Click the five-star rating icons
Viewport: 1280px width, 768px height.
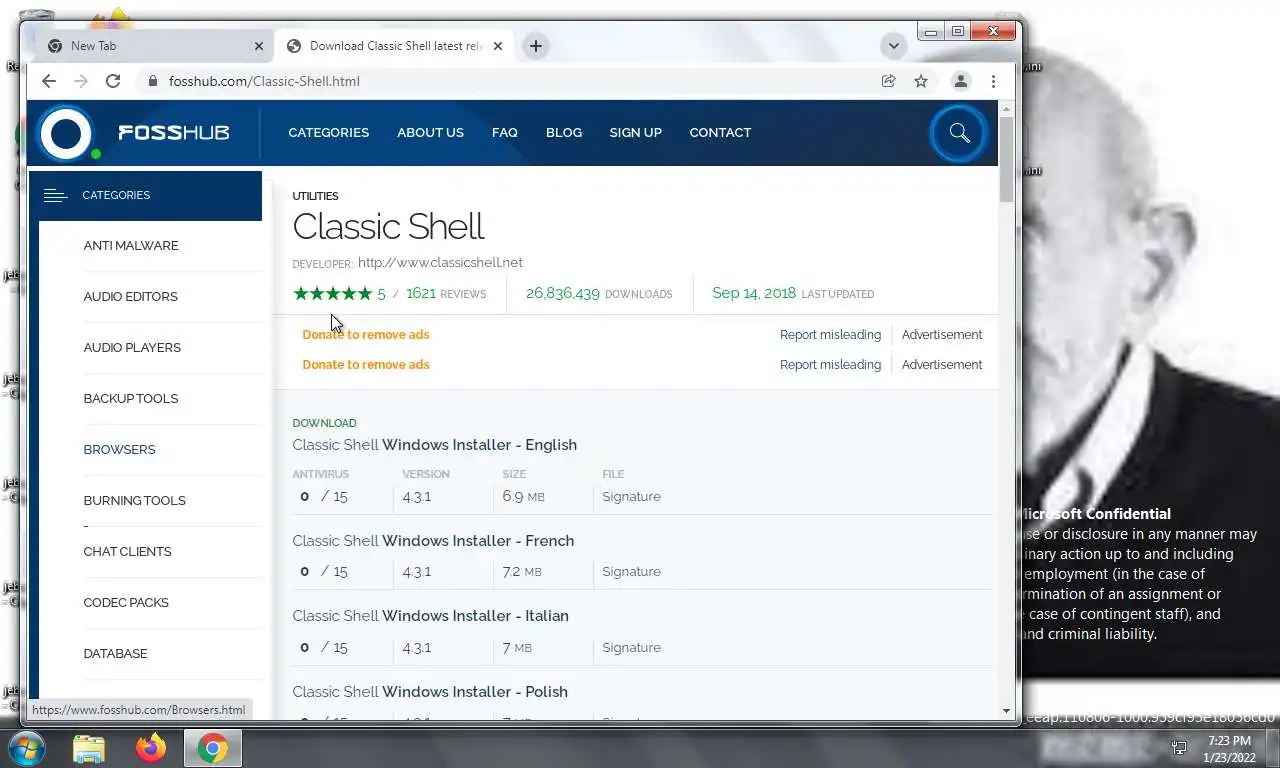pyautogui.click(x=332, y=293)
